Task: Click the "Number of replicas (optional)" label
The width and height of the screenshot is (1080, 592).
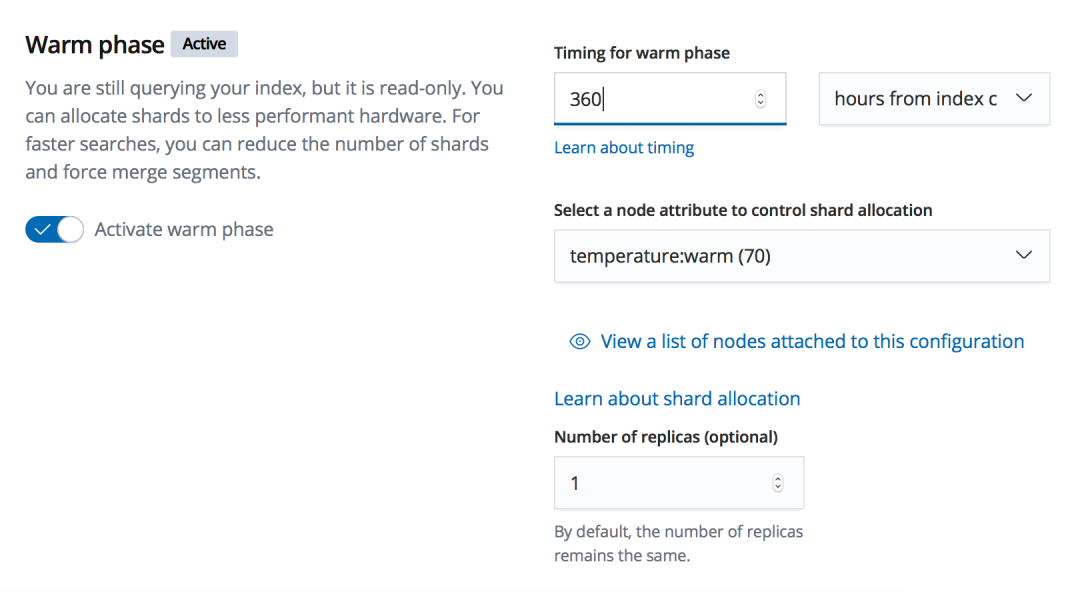Action: pos(666,437)
